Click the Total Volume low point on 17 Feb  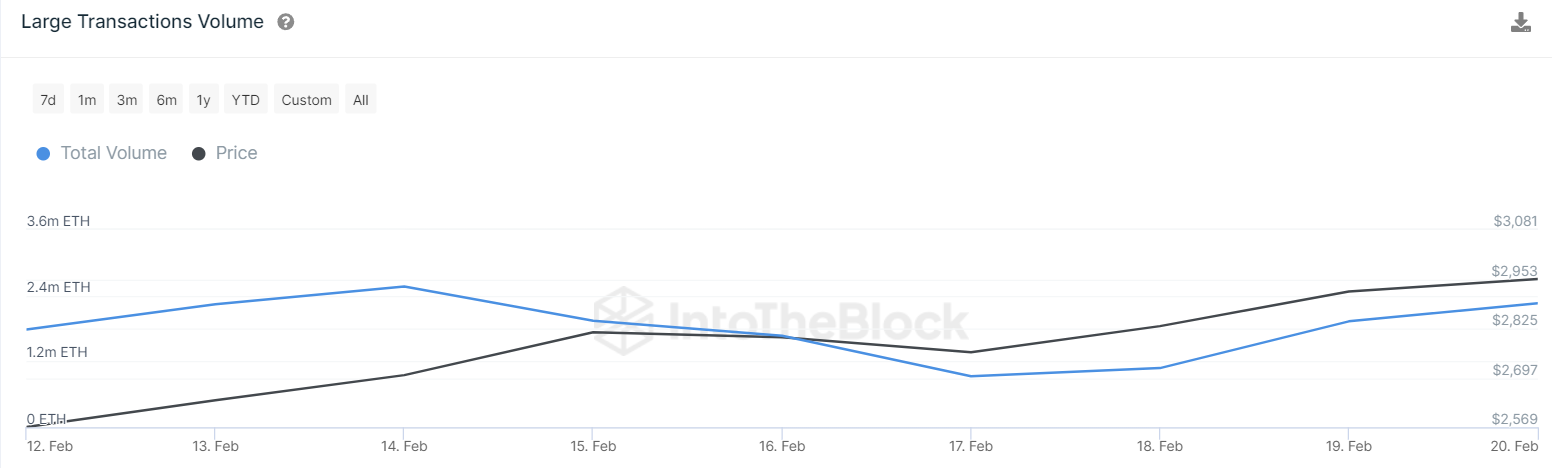click(970, 376)
